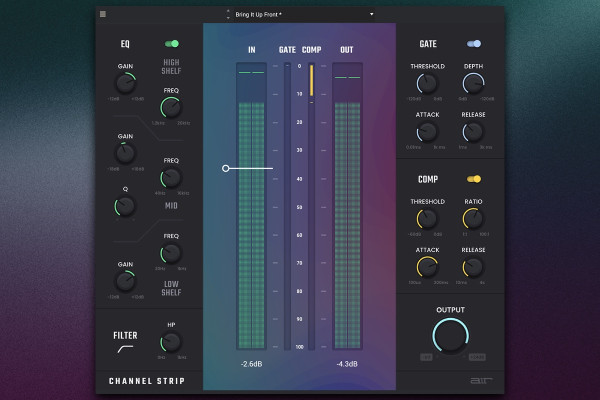Image resolution: width=600 pixels, height=400 pixels.
Task: Click the Gate THRESHOLD knob
Action: pyautogui.click(x=427, y=83)
